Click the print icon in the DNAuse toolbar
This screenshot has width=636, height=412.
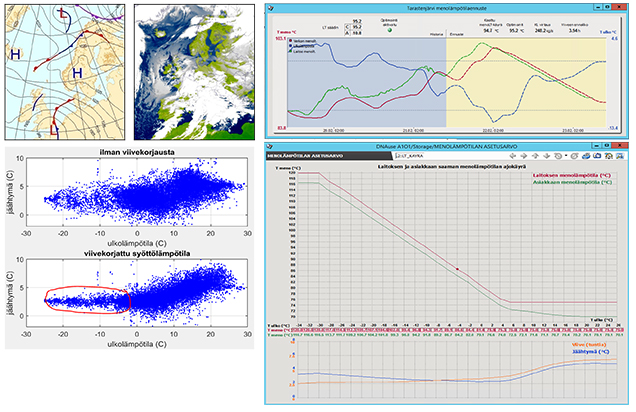coord(588,157)
